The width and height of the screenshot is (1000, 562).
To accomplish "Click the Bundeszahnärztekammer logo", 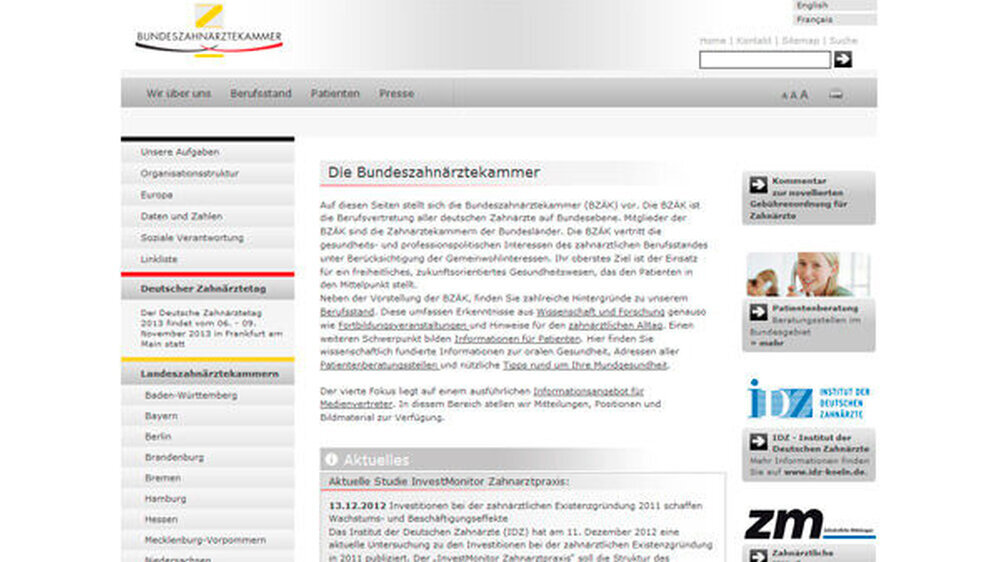I will click(x=209, y=30).
